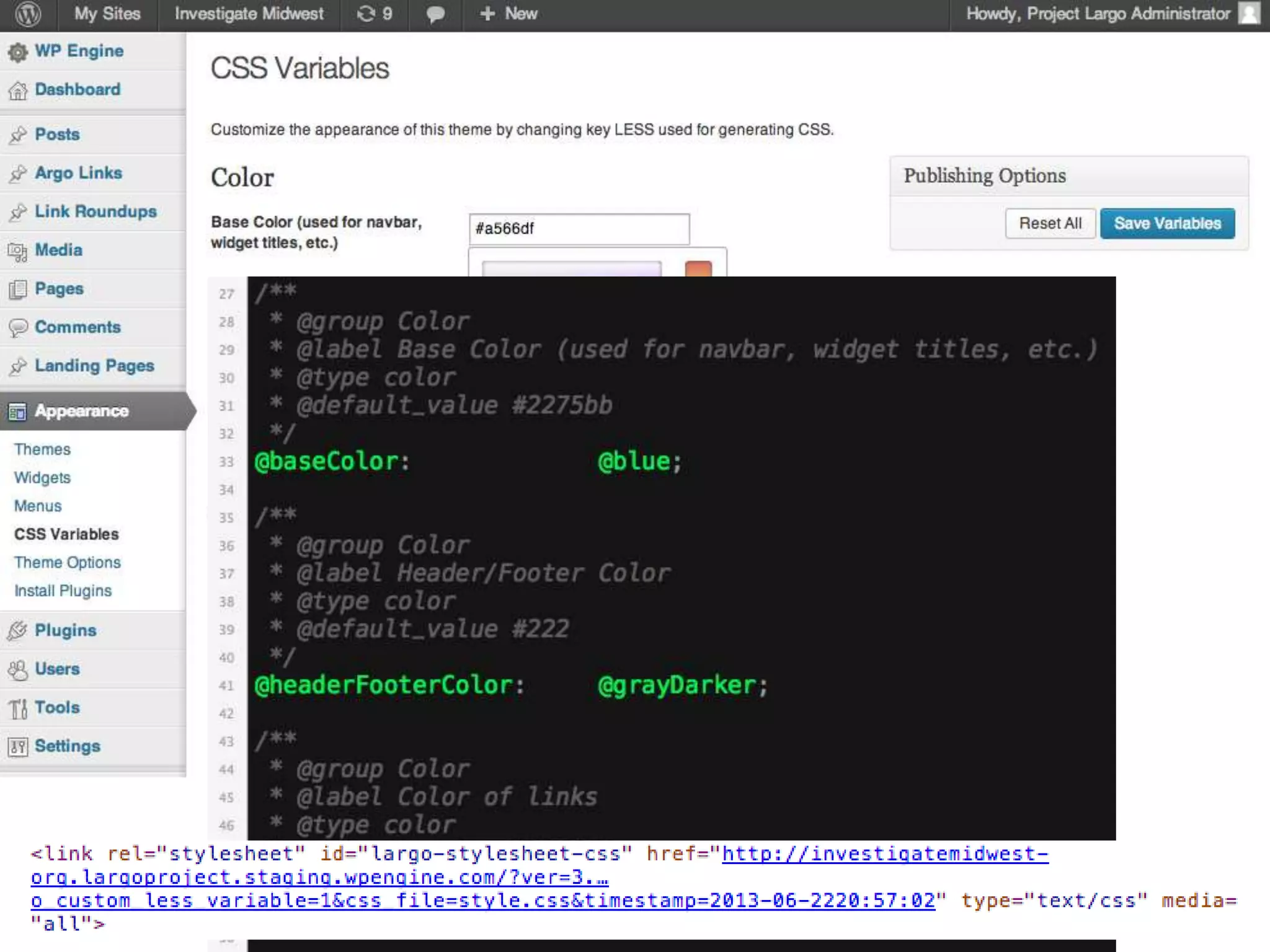Click the Reset All button
This screenshot has height=952, width=1270.
[x=1050, y=223]
